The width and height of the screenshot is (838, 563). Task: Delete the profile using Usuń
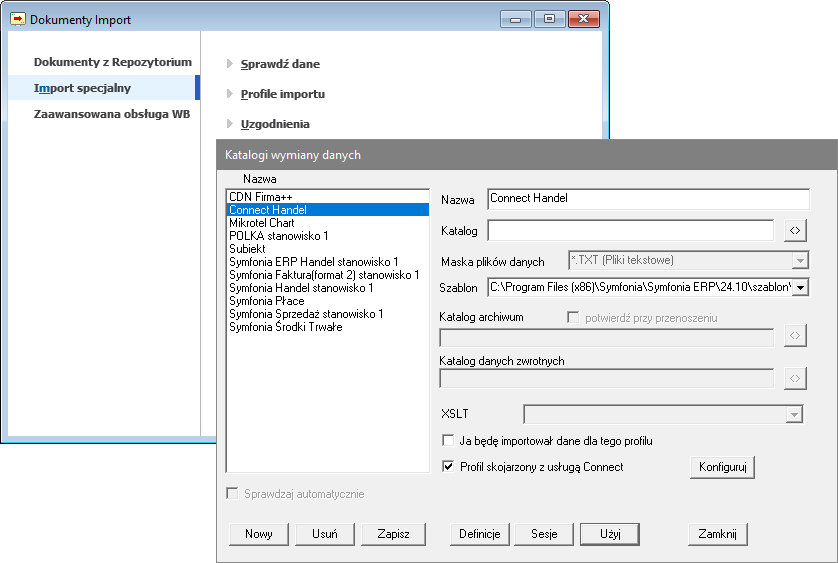[325, 534]
